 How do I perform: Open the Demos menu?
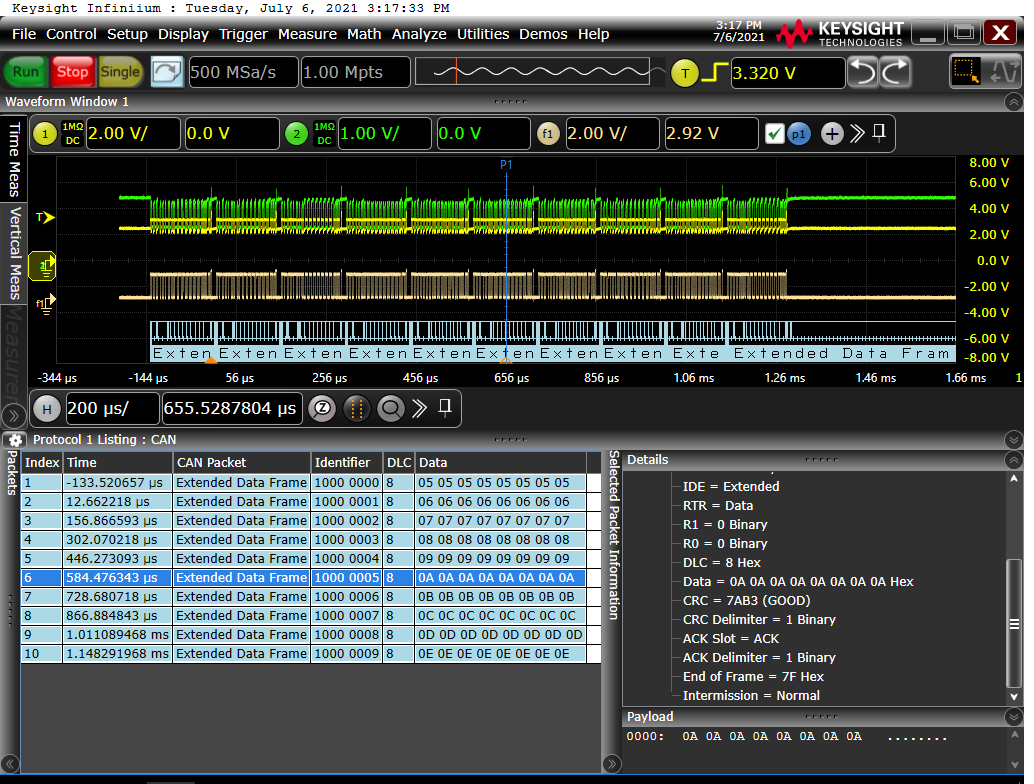(x=543, y=34)
